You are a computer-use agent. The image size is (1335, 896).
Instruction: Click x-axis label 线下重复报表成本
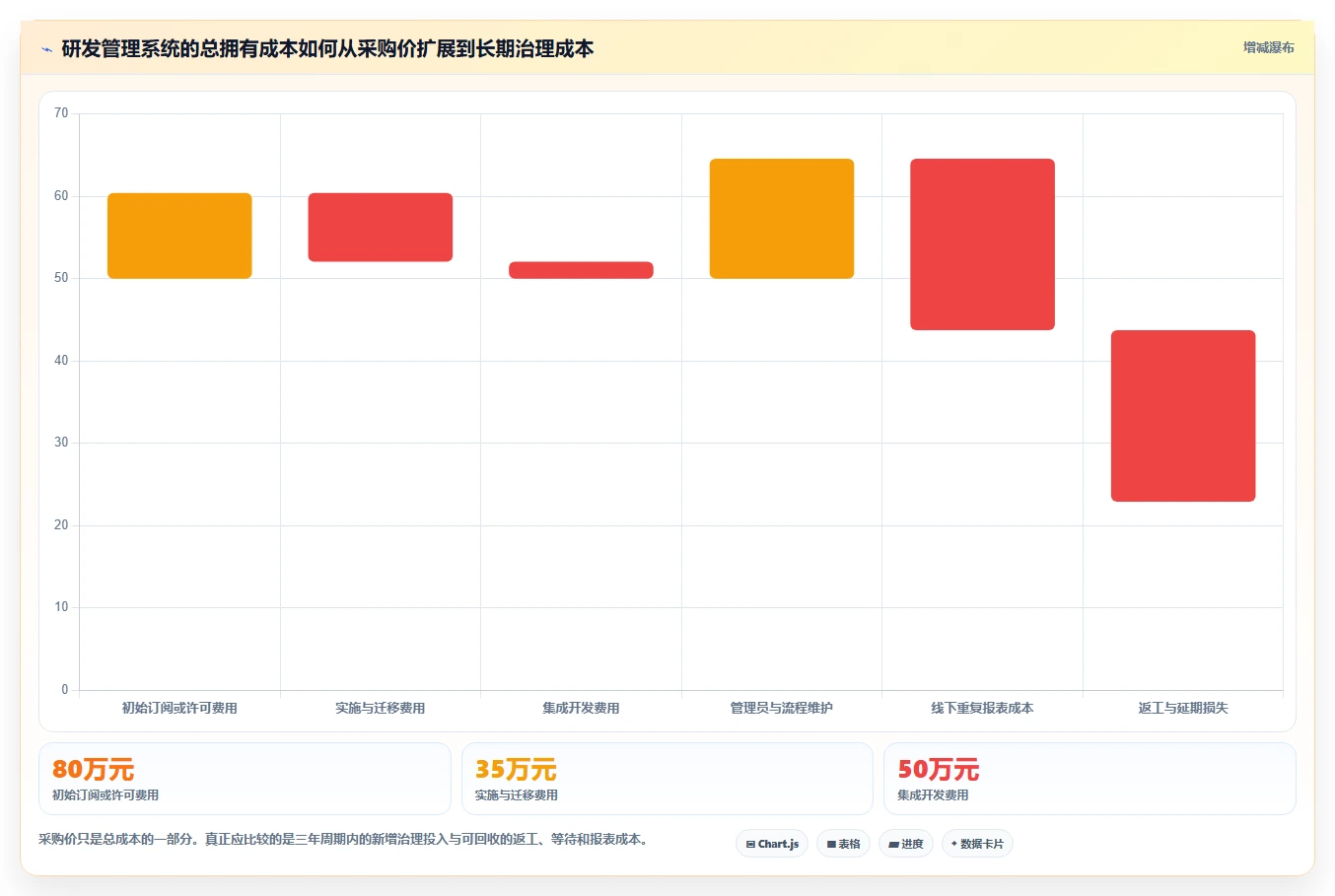982,708
